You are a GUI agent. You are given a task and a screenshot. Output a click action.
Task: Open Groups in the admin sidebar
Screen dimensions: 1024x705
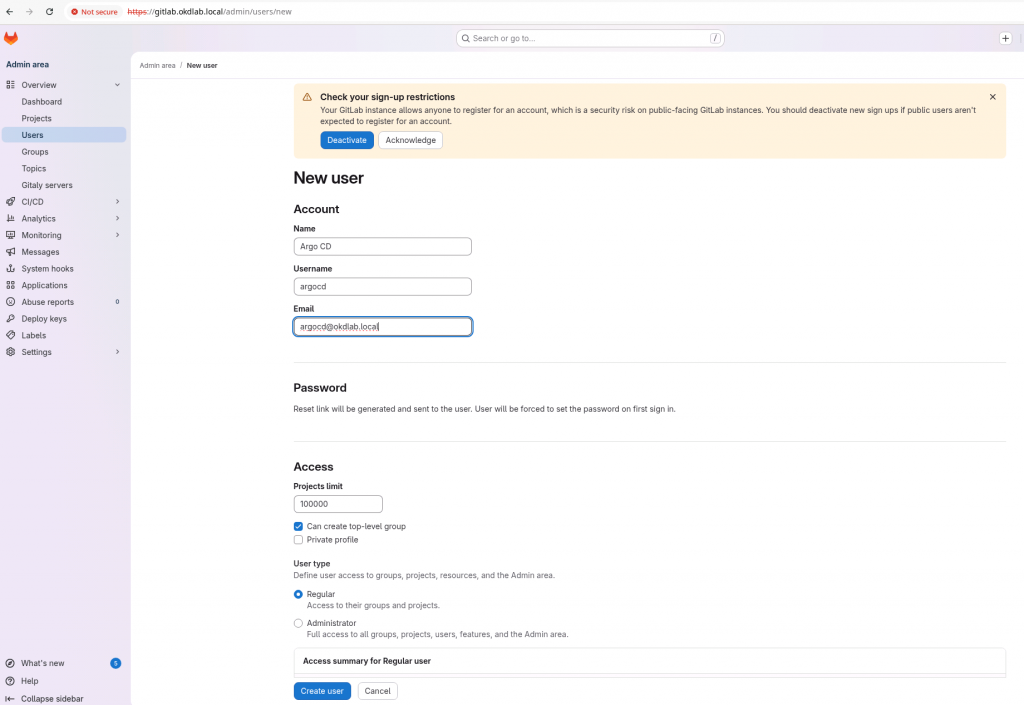click(x=35, y=152)
